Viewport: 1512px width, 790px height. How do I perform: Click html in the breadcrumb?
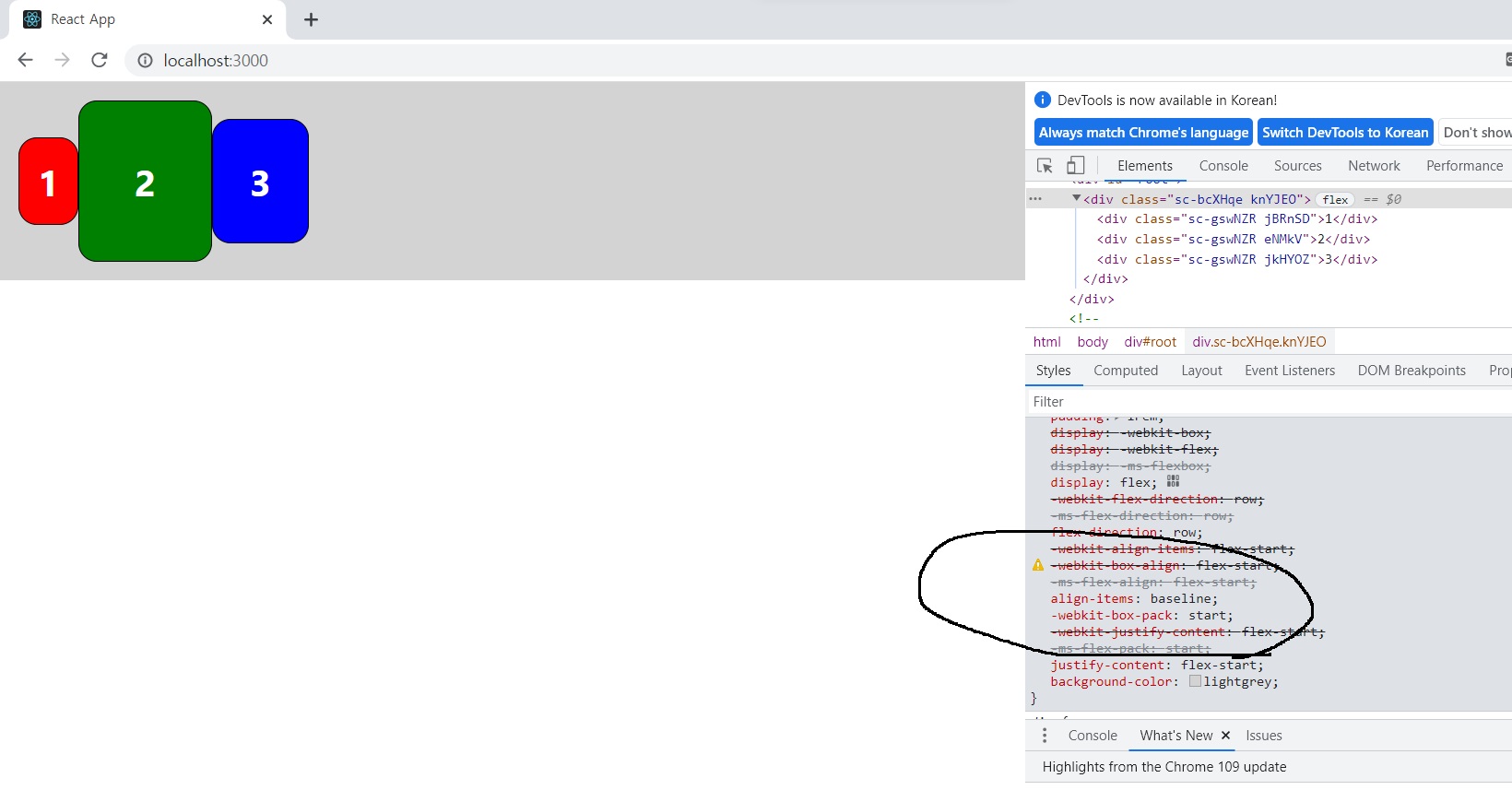point(1047,342)
